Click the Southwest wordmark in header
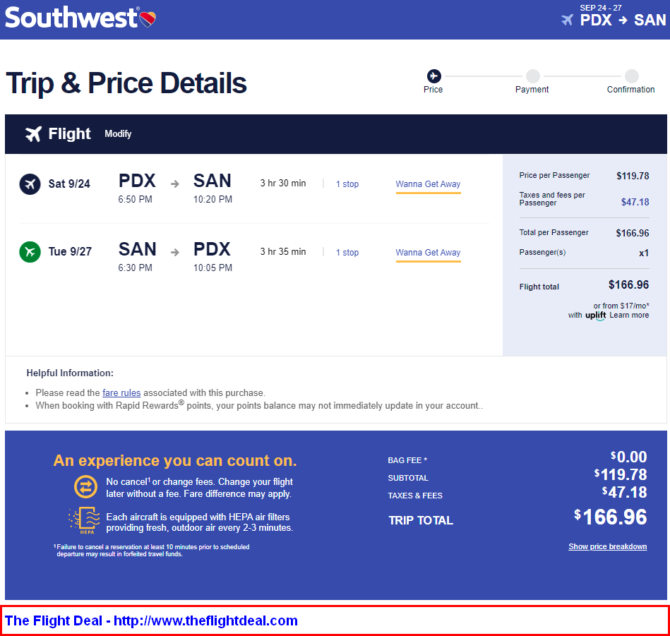This screenshot has height=636, width=670. click(68, 19)
